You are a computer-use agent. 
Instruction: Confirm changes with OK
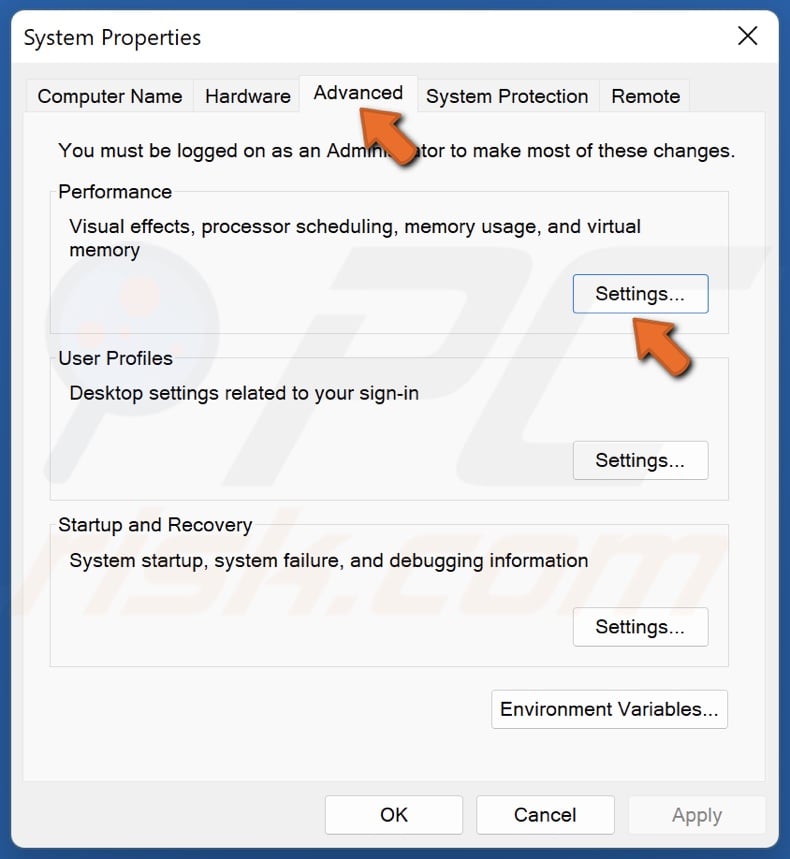393,815
